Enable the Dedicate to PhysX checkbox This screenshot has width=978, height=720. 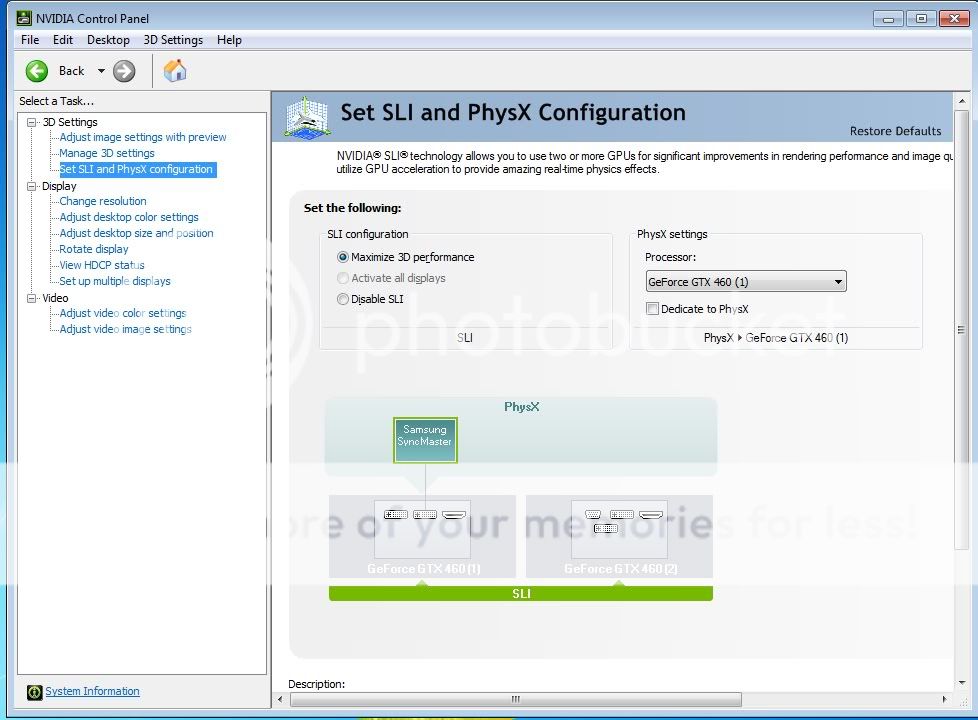[652, 309]
